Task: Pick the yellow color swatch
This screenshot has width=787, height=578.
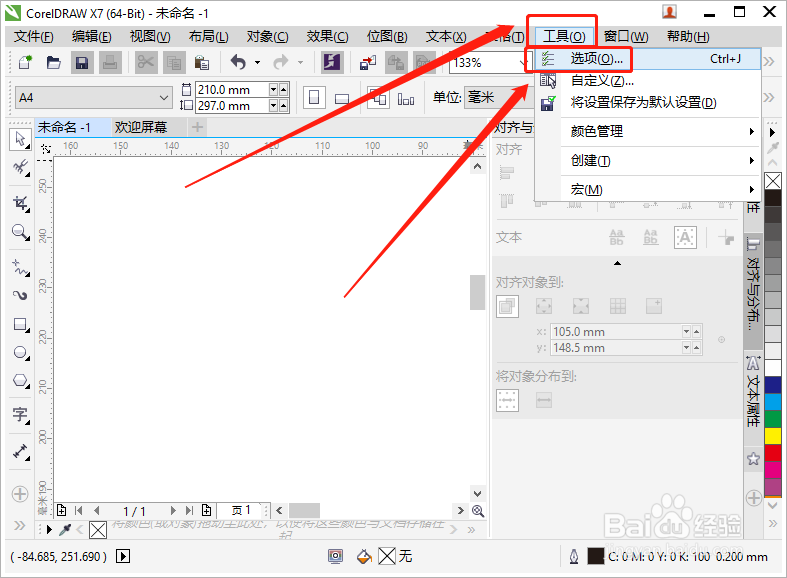Action: pos(773,436)
